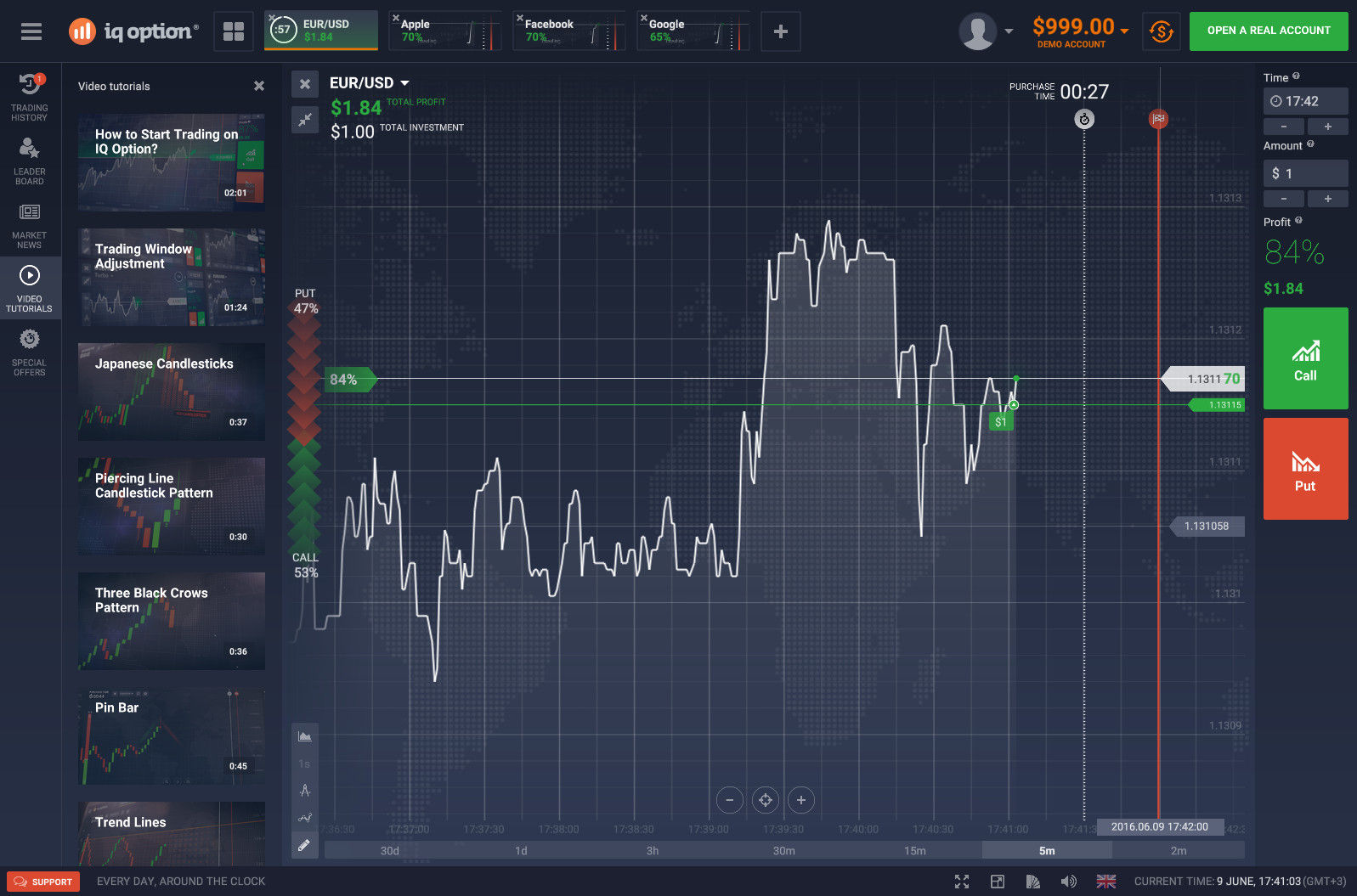This screenshot has height=896, width=1357.
Task: Click the Amount field showing $ 1
Action: pyautogui.click(x=1305, y=173)
